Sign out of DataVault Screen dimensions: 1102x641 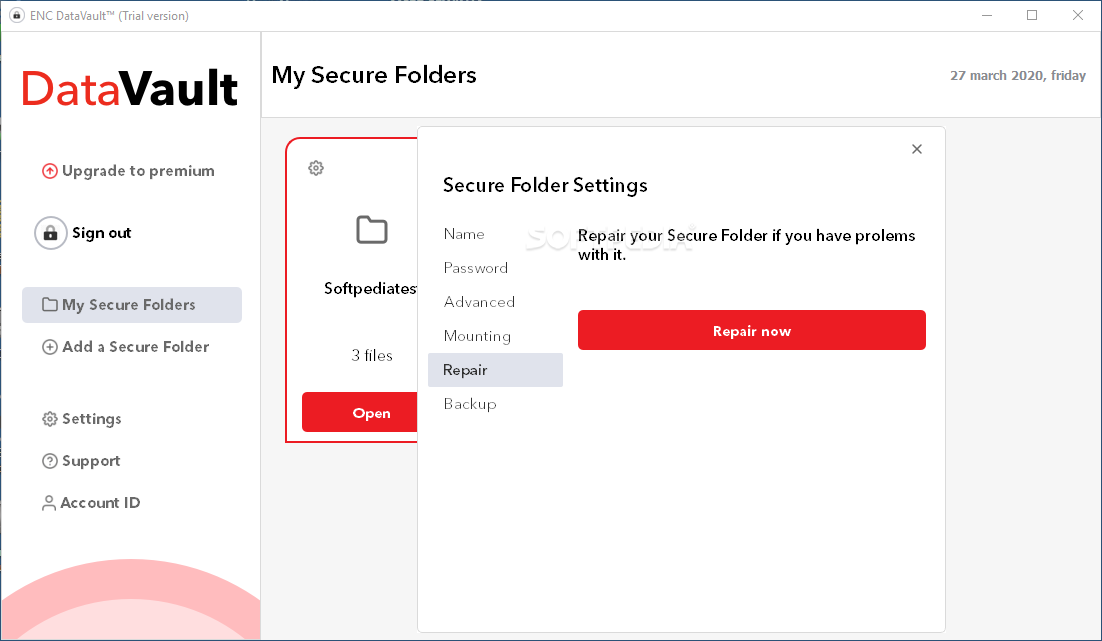point(102,233)
